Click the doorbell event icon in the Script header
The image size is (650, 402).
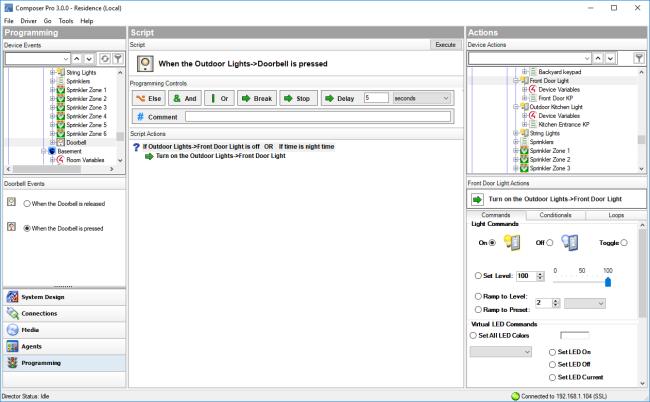point(145,64)
